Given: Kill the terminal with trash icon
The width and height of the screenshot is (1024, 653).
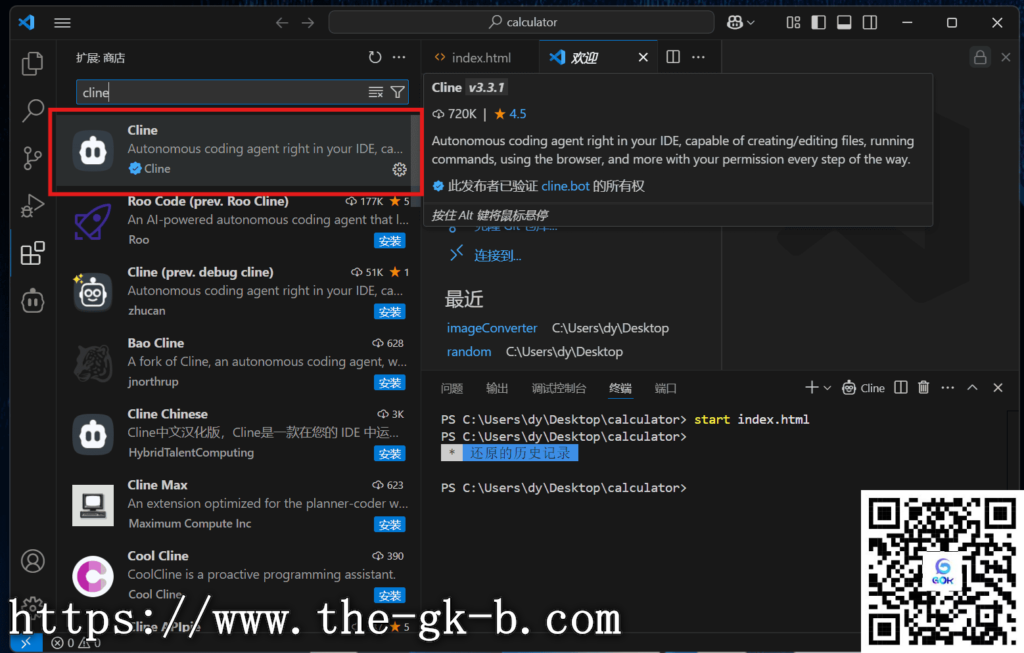Looking at the screenshot, I should click(923, 388).
